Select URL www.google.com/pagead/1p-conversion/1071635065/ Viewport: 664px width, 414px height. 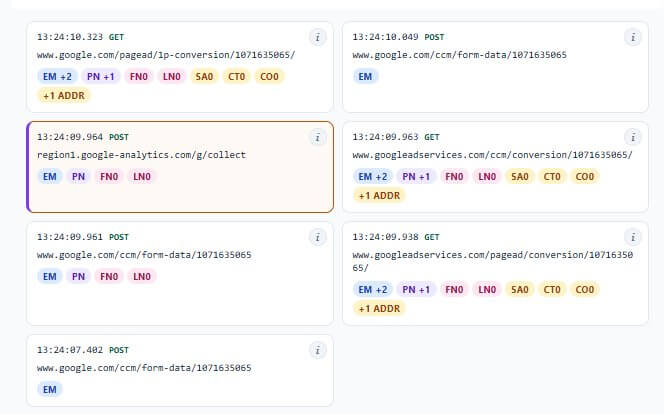(166, 55)
